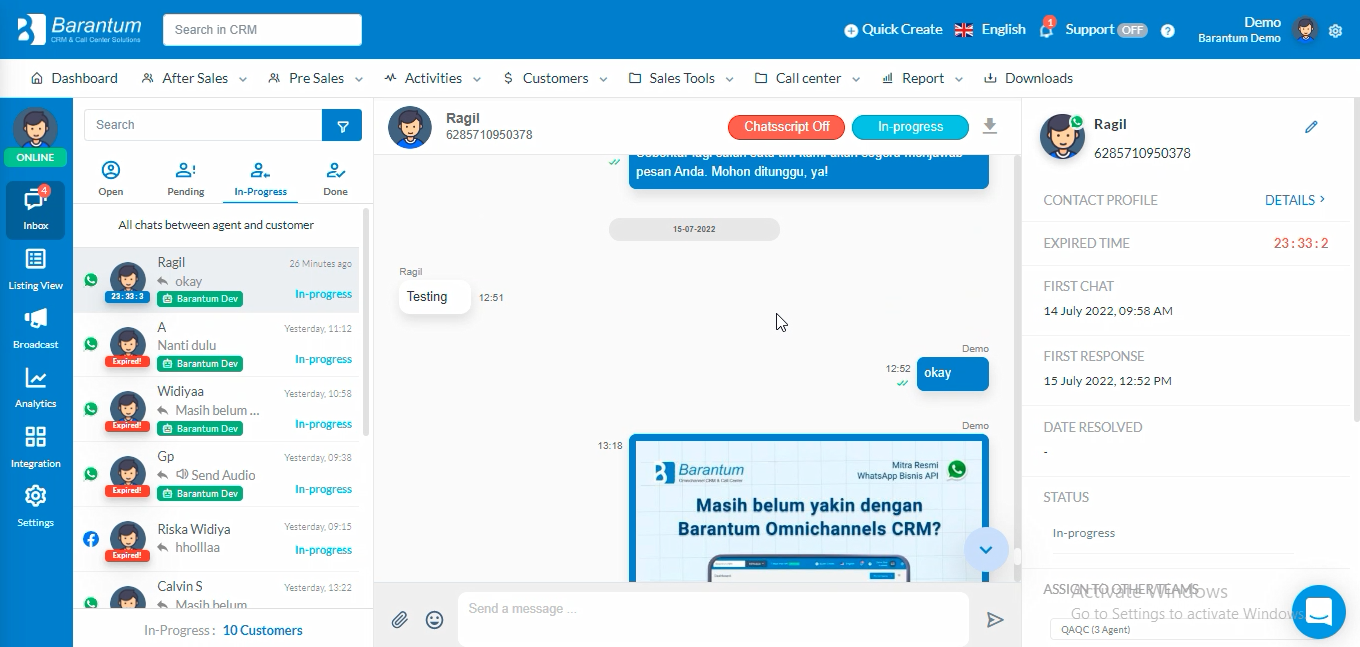The width and height of the screenshot is (1360, 647).
Task: Click the filter funnel button
Action: [343, 126]
